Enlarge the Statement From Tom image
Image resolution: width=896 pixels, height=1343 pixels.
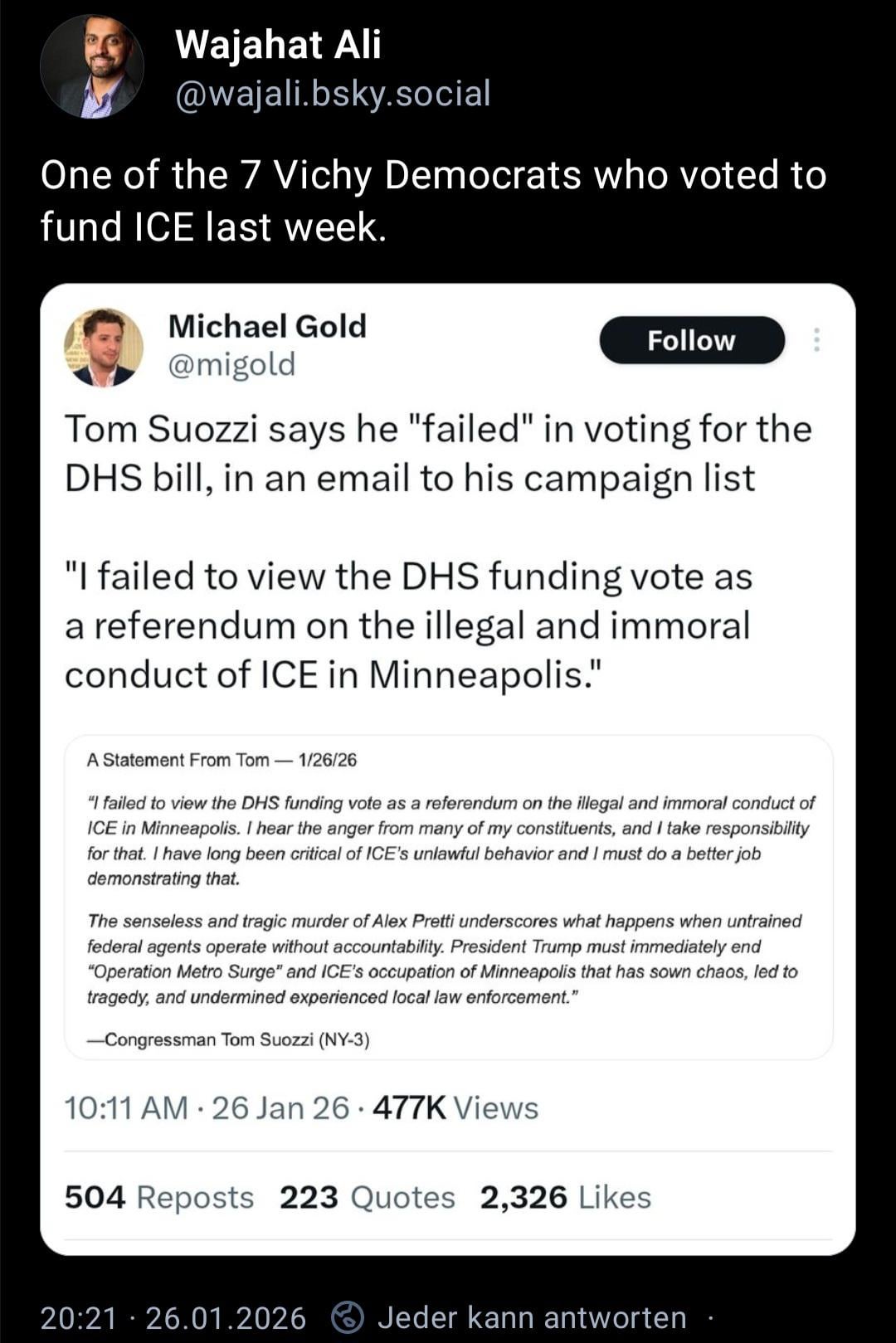[x=448, y=896]
